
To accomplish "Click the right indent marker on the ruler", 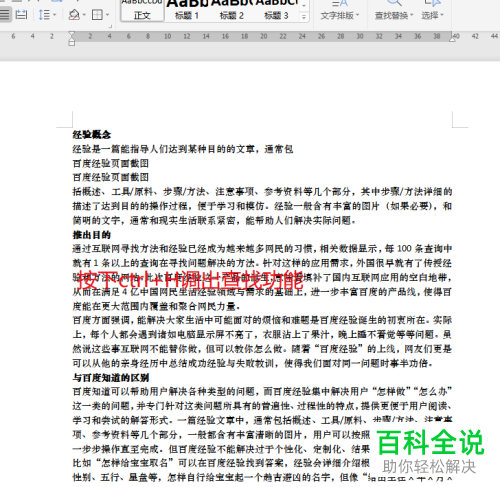I will (x=452, y=38).
